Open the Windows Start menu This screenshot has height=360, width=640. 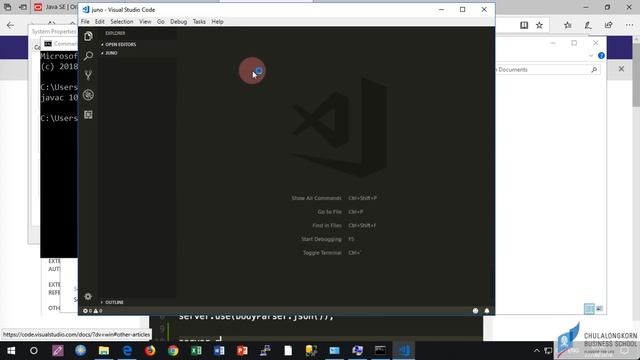coord(11,351)
